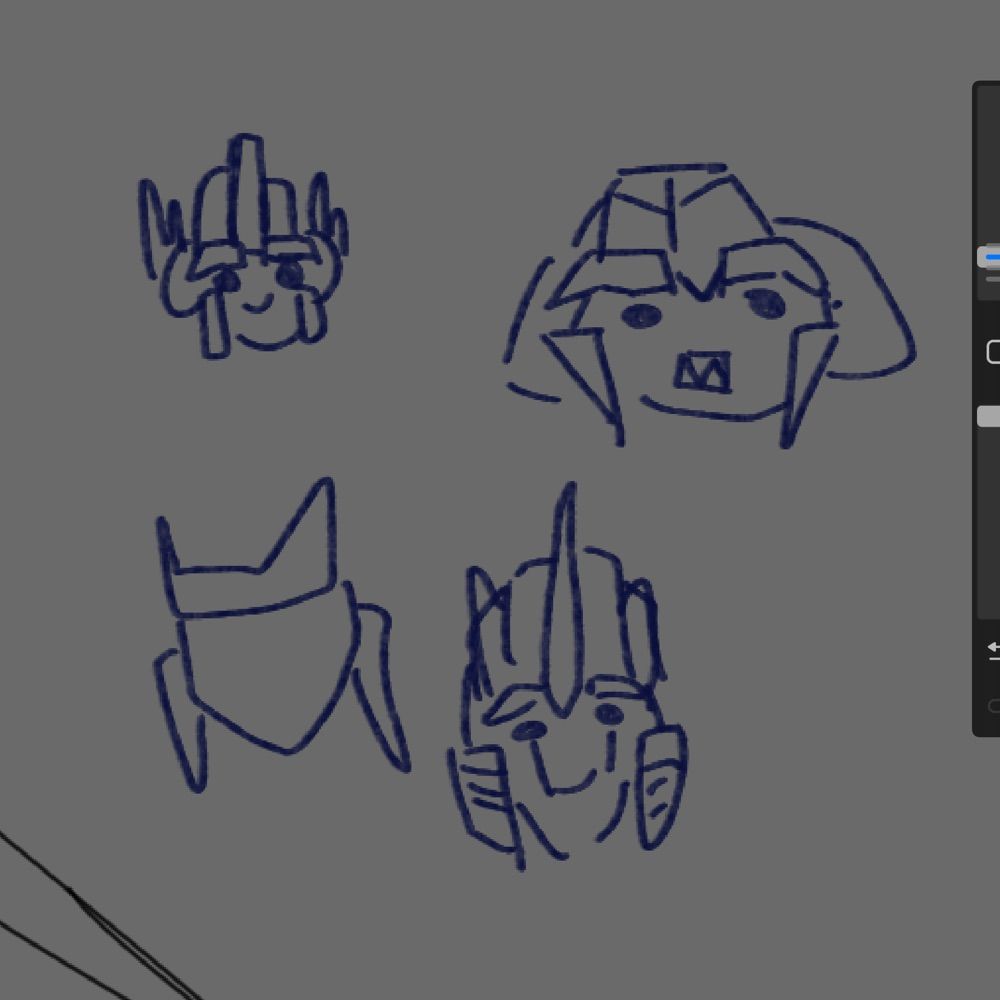The width and height of the screenshot is (1000, 1000).
Task: Click the blue highlighted slider in the side panel
Action: [x=989, y=257]
